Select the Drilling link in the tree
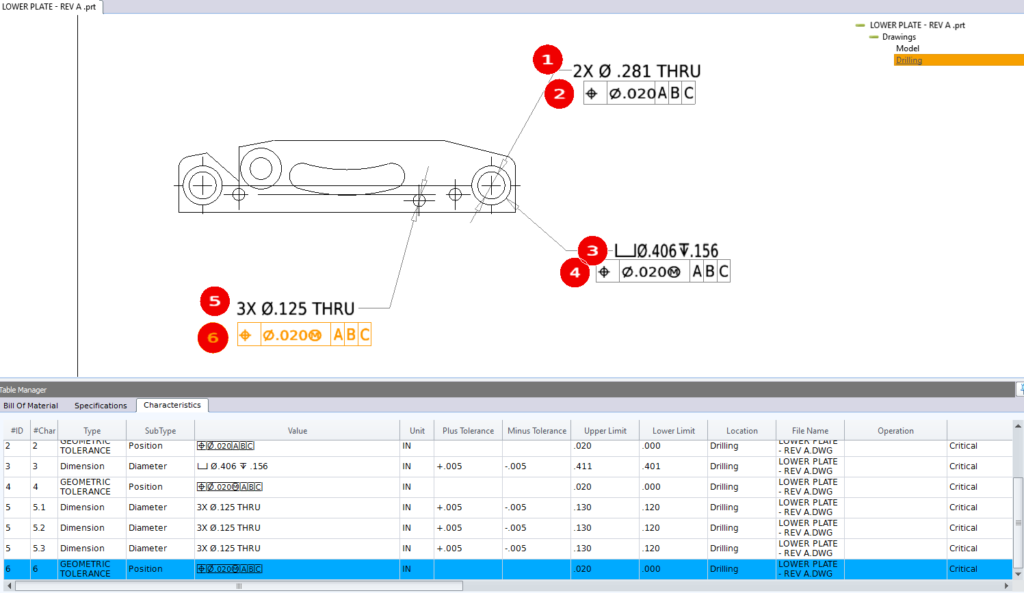Viewport: 1024px width, 593px height. (x=908, y=59)
